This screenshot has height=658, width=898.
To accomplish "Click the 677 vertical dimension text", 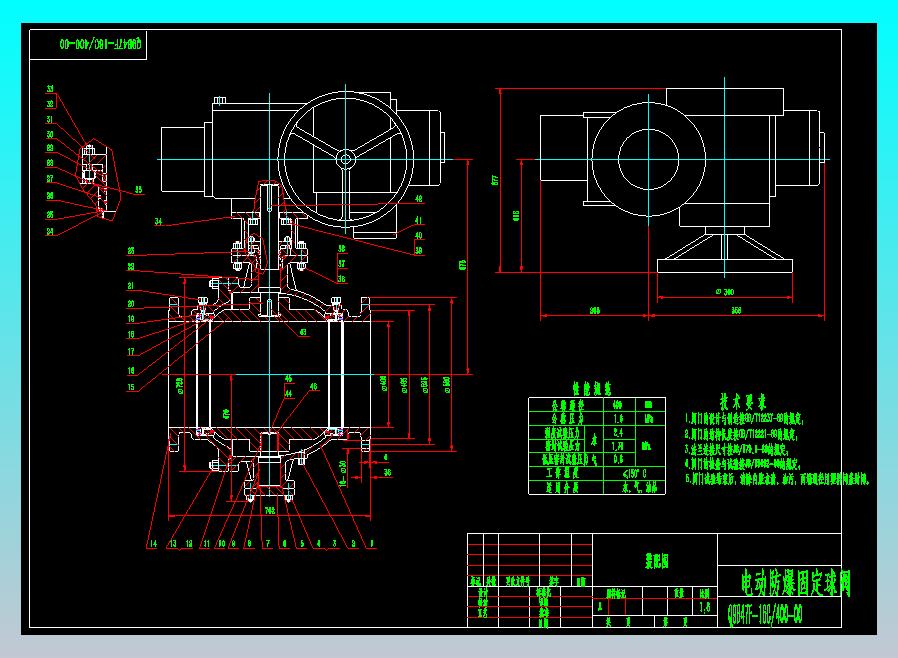I will tap(495, 180).
